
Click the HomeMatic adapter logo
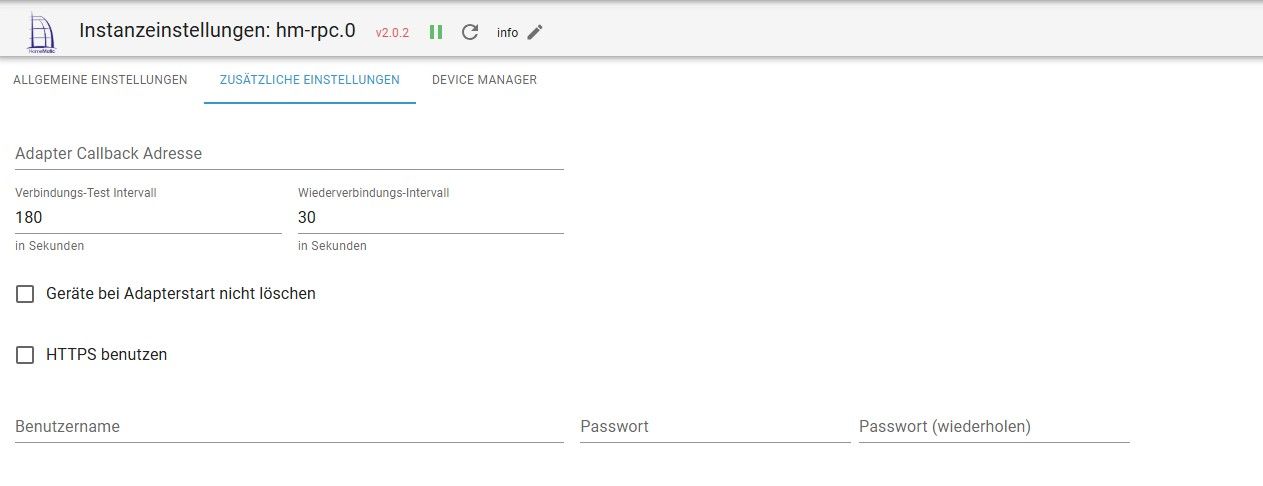coord(41,32)
